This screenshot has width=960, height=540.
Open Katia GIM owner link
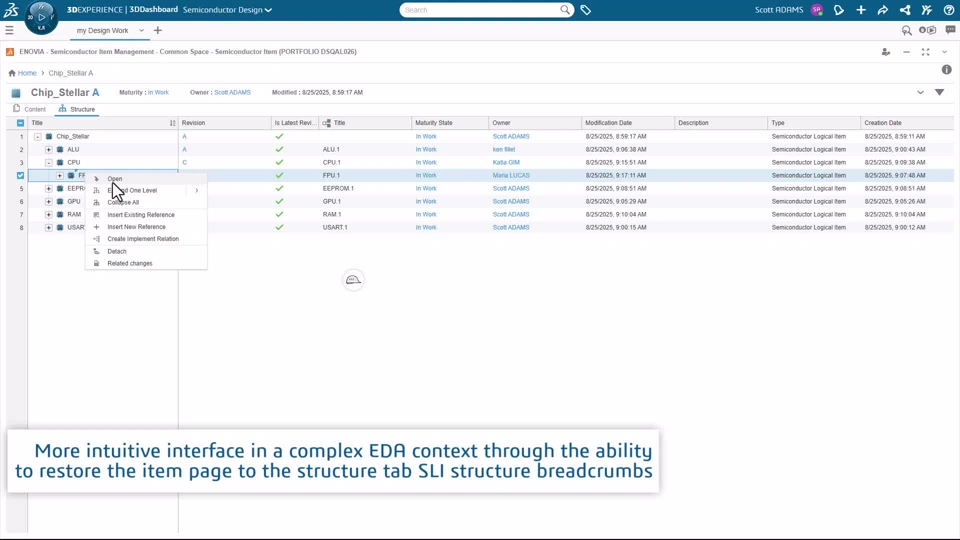[x=506, y=163]
